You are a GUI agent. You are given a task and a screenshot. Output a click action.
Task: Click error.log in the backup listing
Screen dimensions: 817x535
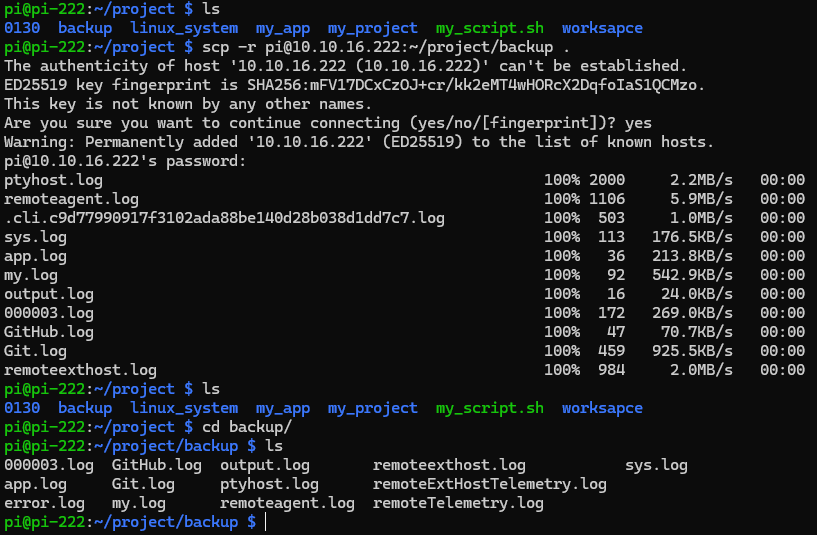(44, 503)
